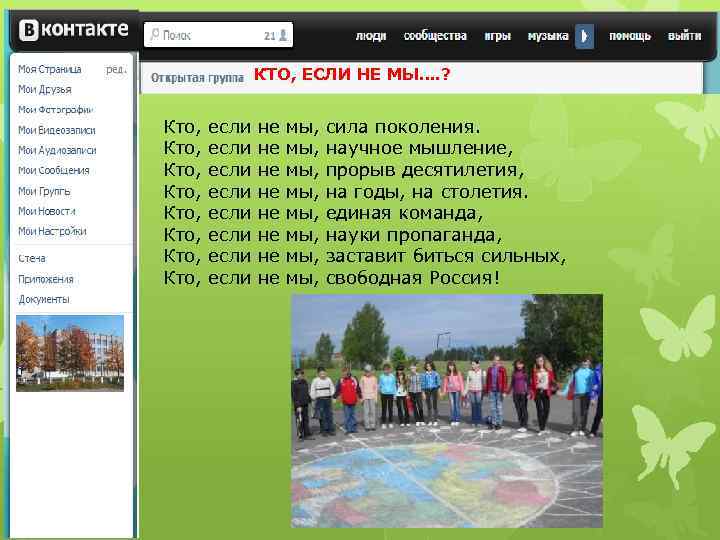This screenshot has height=540, width=720.
Task: Open the сообщества menu item
Action: (x=435, y=36)
